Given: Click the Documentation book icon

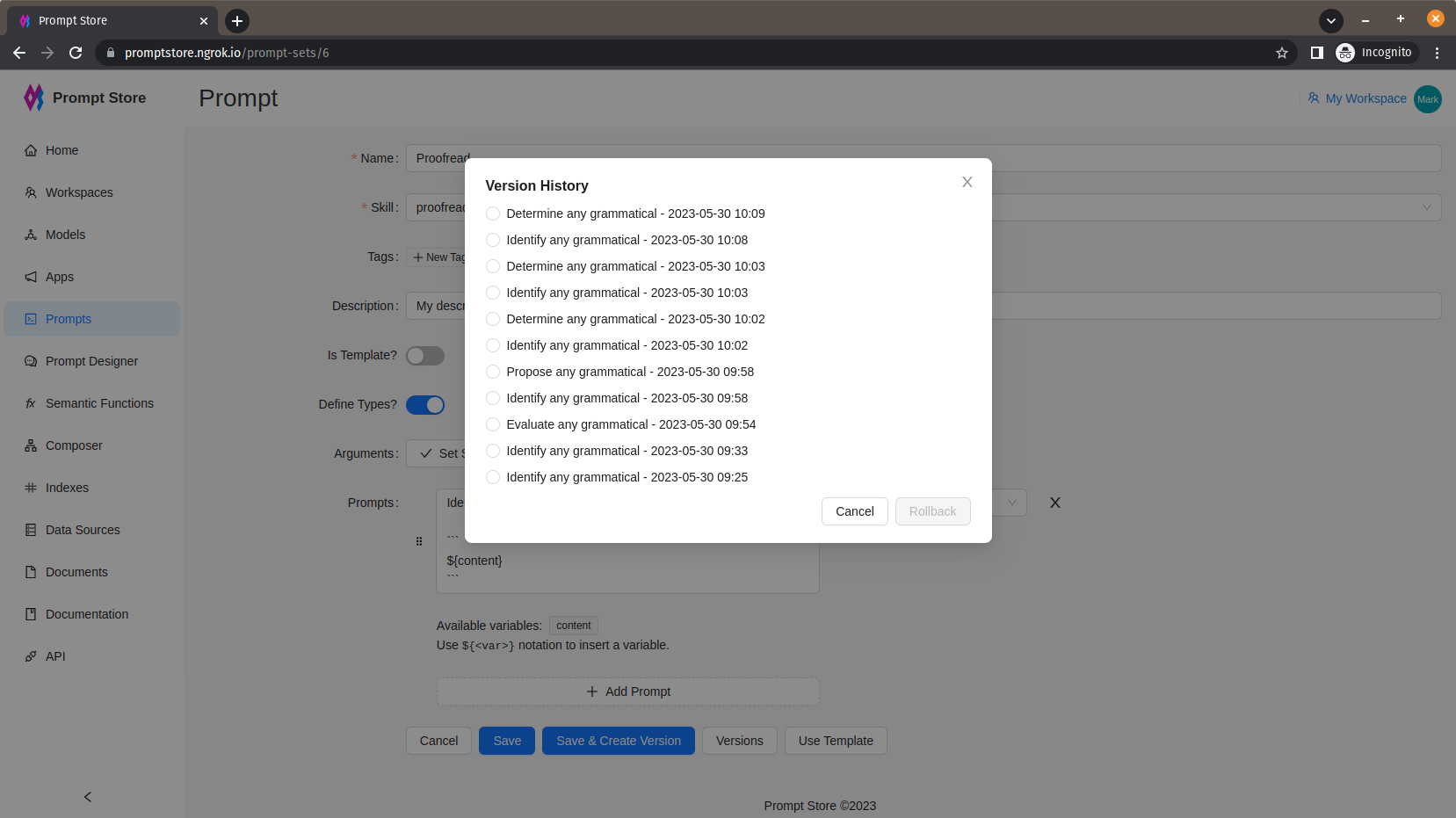Looking at the screenshot, I should pos(31,614).
